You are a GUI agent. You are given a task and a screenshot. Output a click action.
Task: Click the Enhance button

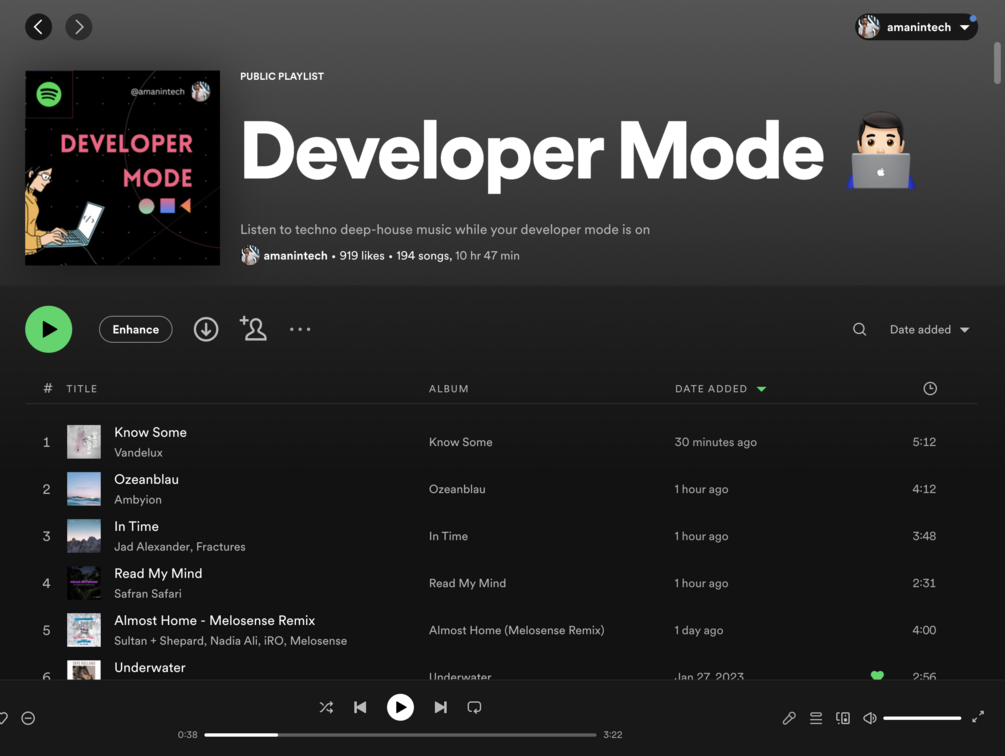pyautogui.click(x=136, y=329)
